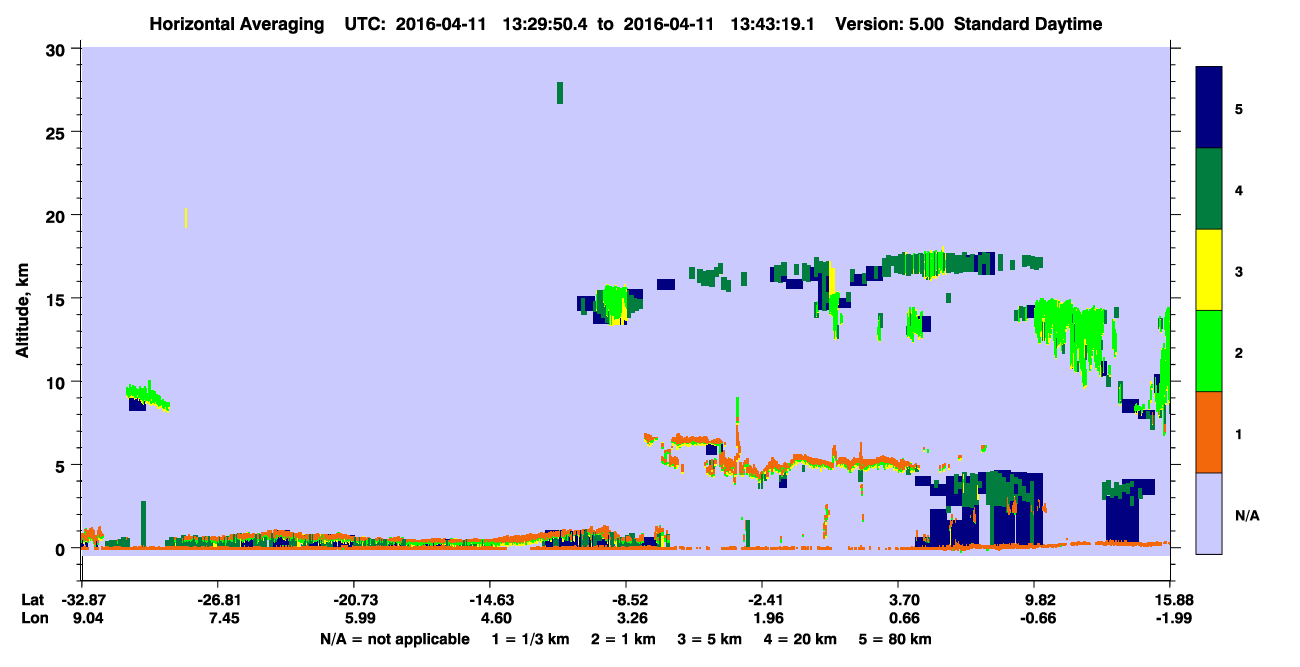Click the altitude tick label 10
1300x667 pixels.
click(x=58, y=382)
